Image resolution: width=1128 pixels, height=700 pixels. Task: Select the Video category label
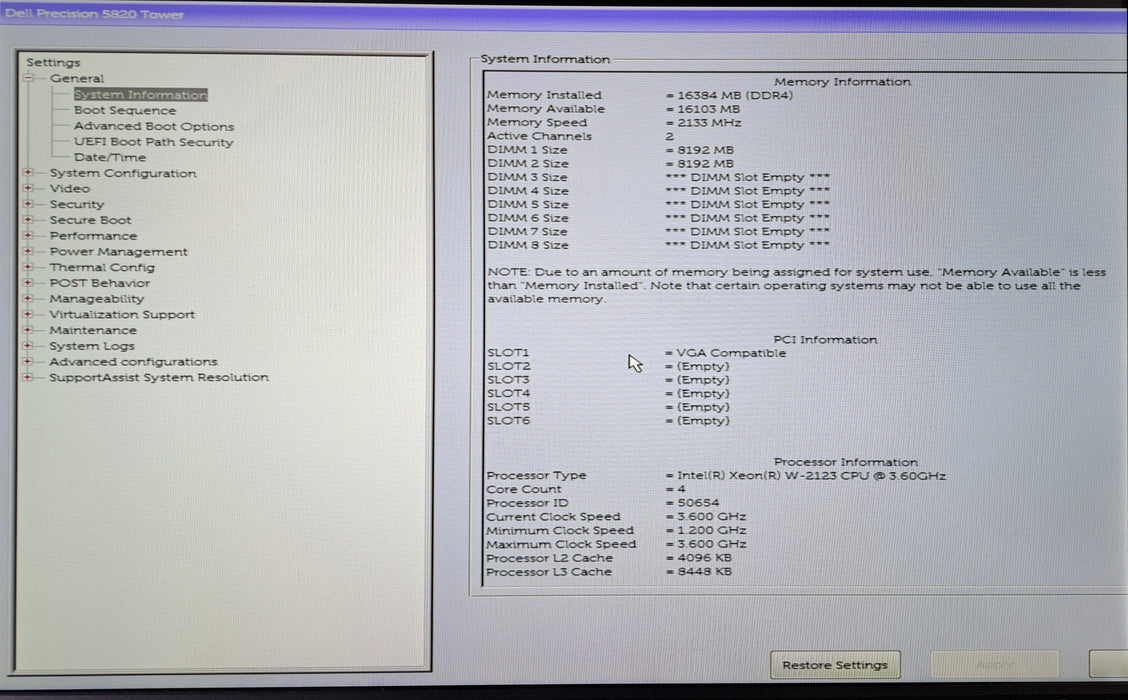(x=69, y=188)
